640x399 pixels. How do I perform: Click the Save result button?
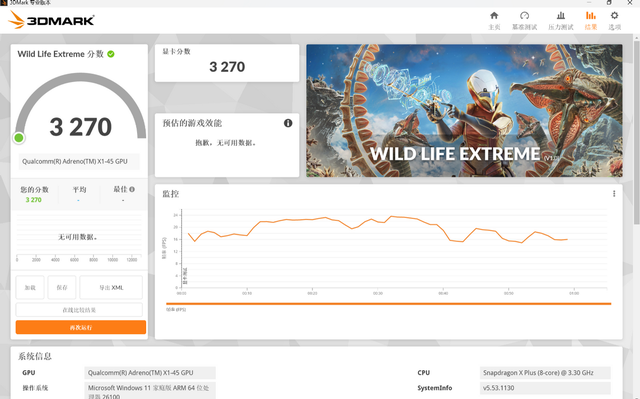point(62,288)
